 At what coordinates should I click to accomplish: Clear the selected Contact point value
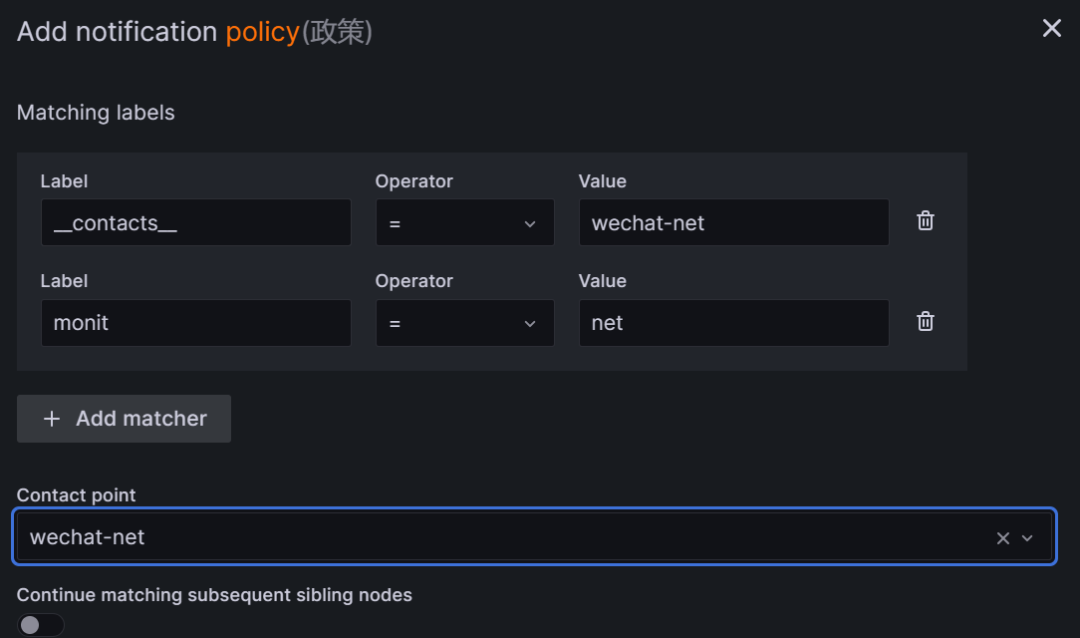[1003, 538]
